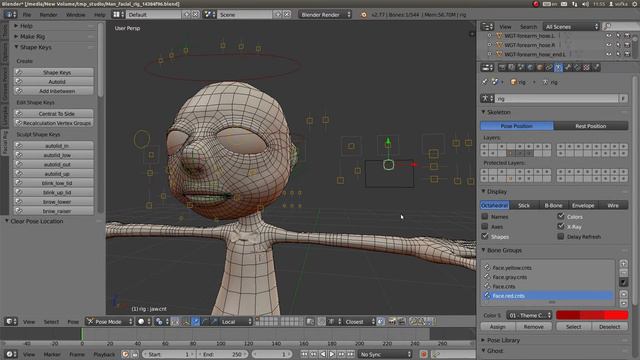The image size is (640, 360).
Task: Open the object constraints properties tab
Action: coord(549,68)
